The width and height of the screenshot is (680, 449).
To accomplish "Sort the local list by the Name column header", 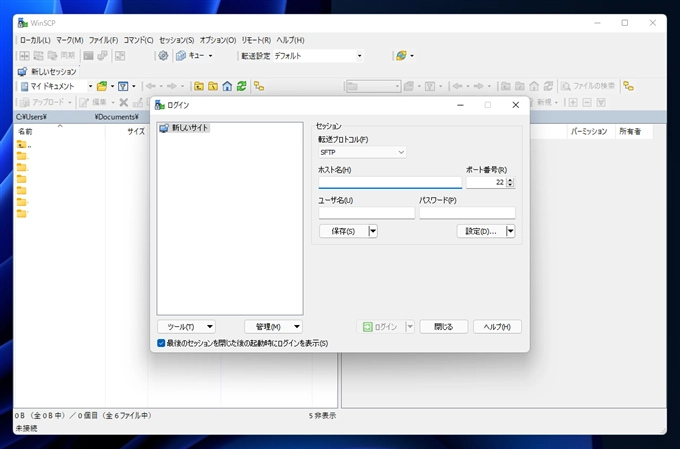I will point(60,131).
